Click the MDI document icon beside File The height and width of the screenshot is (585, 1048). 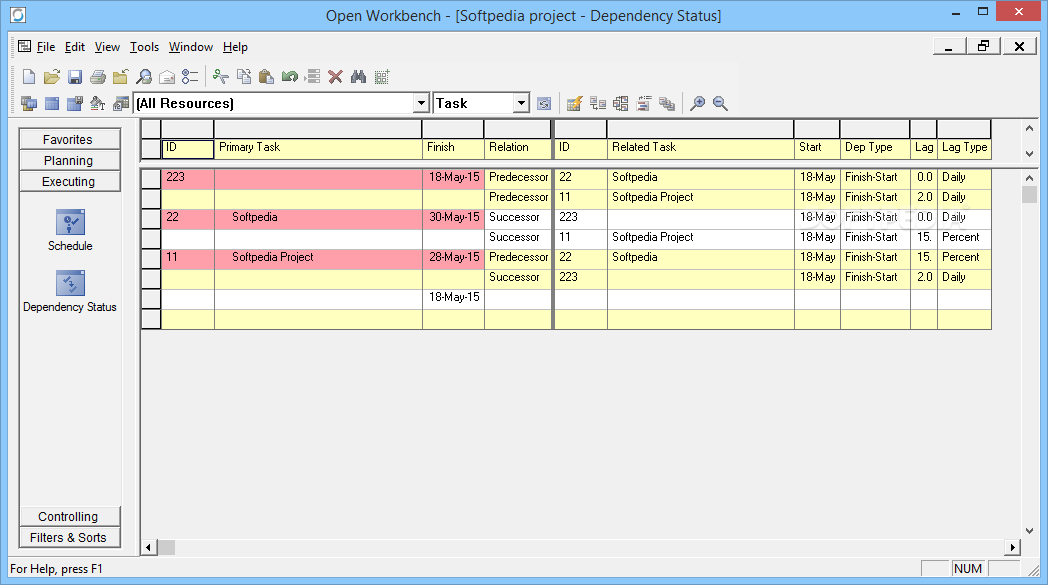(25, 46)
